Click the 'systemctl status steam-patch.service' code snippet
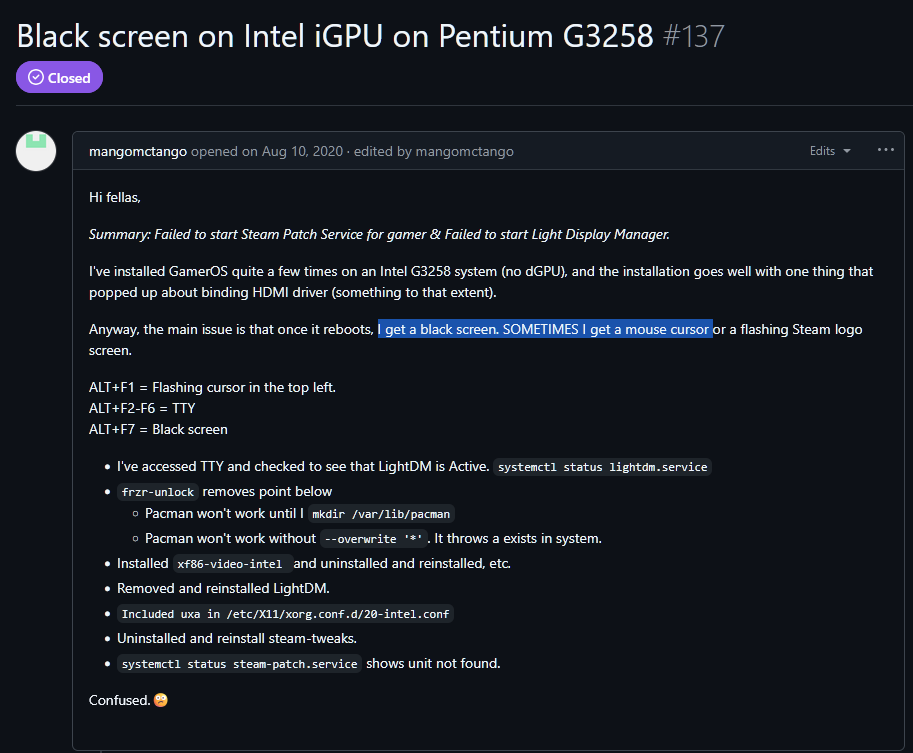This screenshot has width=913, height=753. 239,664
